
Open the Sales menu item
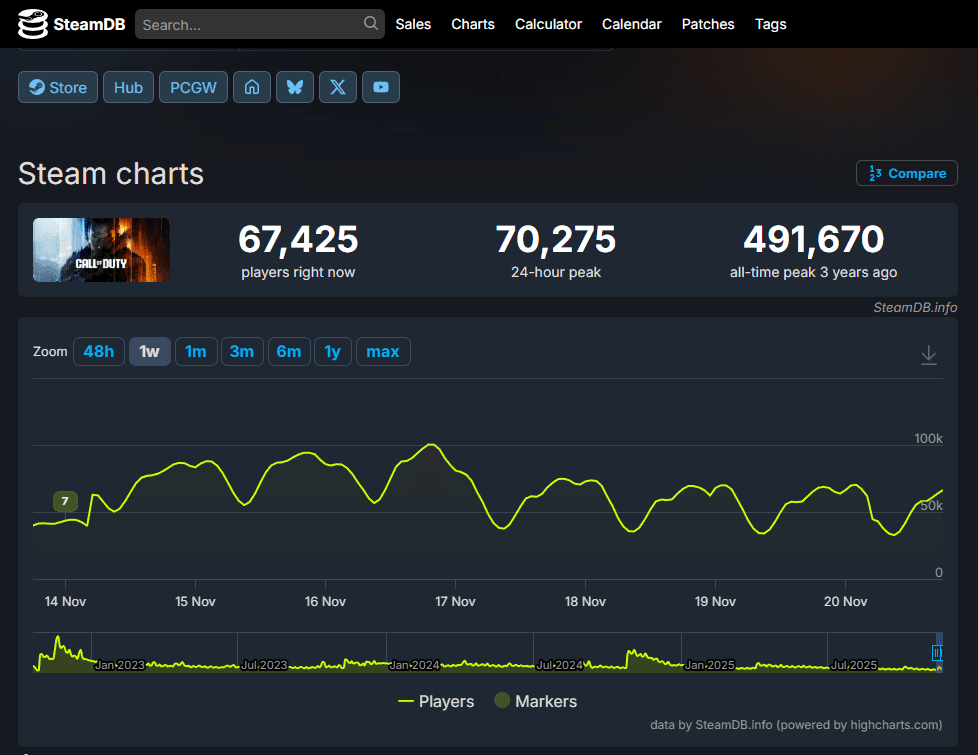click(x=413, y=24)
